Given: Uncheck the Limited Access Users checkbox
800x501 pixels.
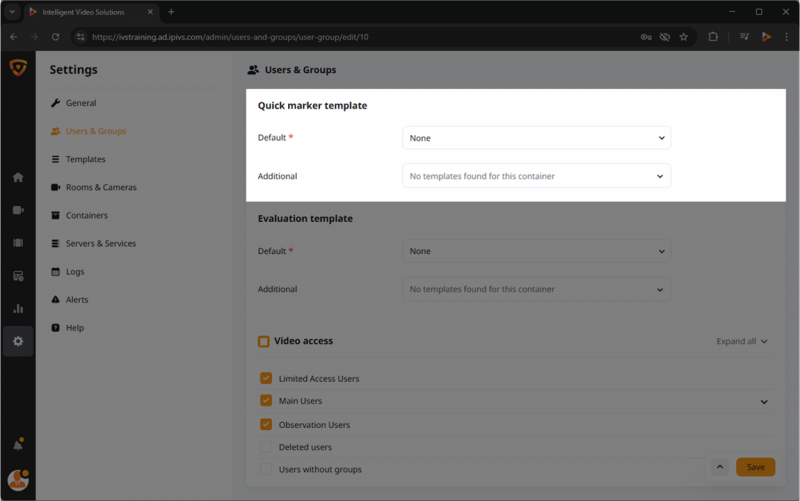Looking at the screenshot, I should 266,378.
